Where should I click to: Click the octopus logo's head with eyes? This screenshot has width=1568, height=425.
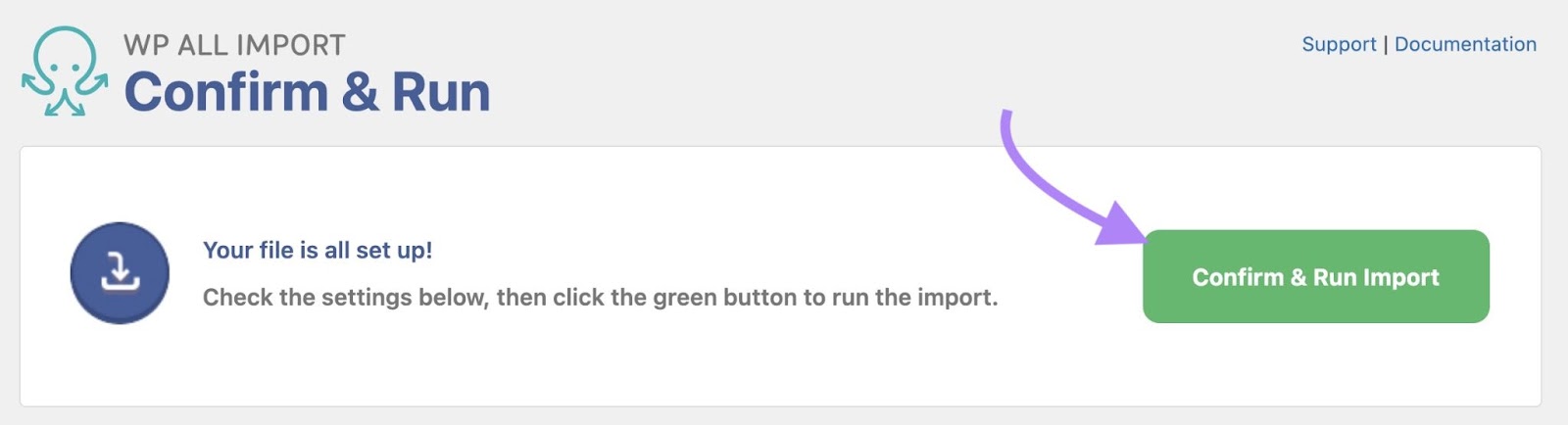[x=65, y=54]
